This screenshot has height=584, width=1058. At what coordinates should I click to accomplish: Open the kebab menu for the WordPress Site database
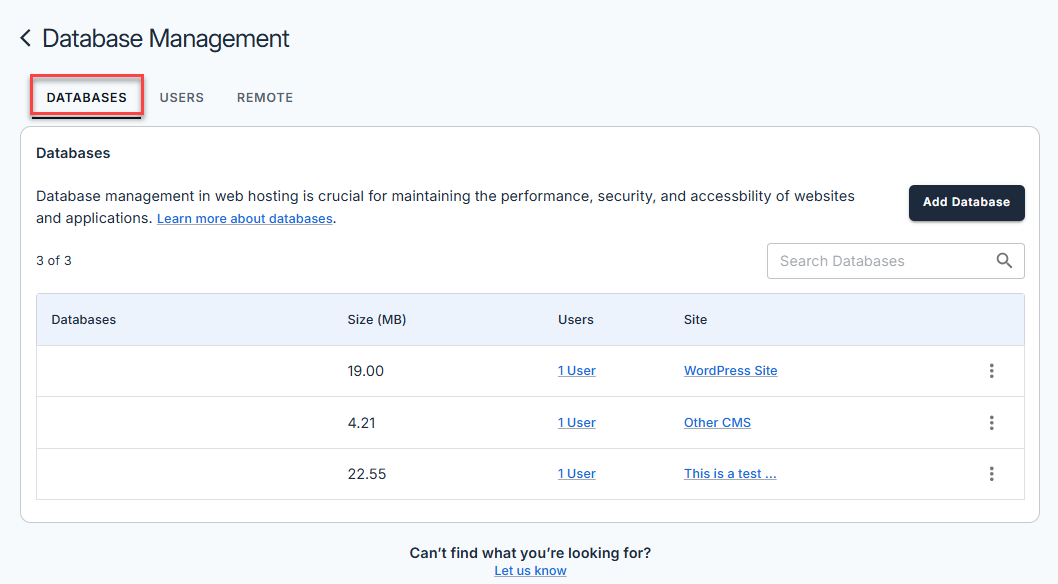click(x=991, y=370)
